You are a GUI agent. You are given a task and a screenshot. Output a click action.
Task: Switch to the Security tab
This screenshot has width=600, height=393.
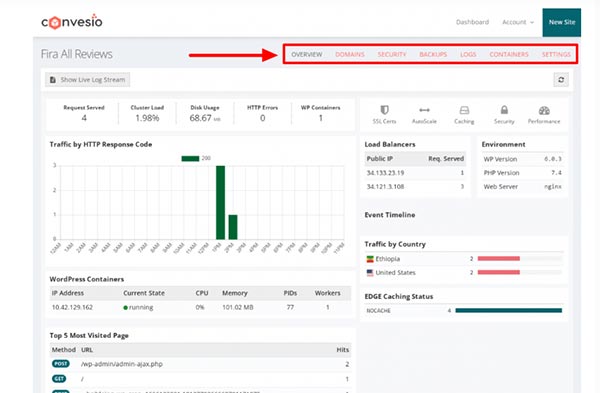point(392,54)
